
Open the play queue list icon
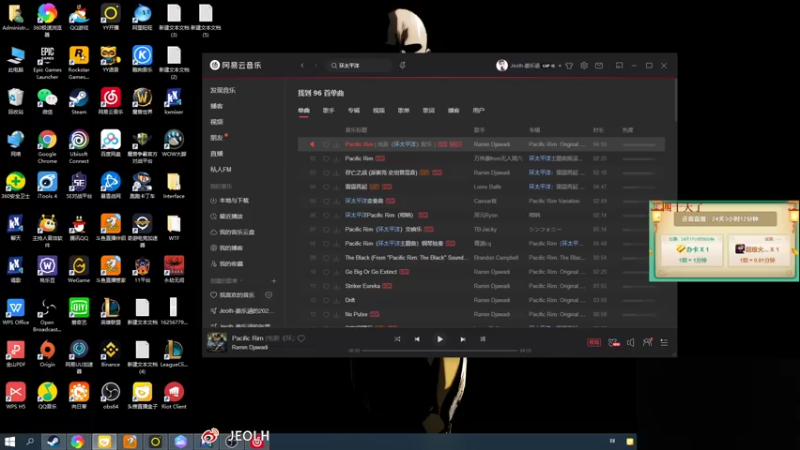[x=664, y=342]
